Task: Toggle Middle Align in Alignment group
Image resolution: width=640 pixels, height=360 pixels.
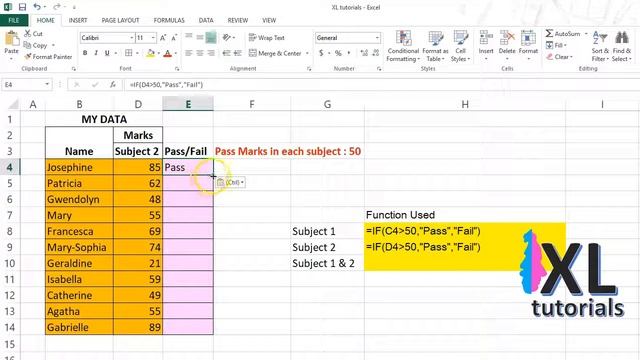Action: click(200, 38)
